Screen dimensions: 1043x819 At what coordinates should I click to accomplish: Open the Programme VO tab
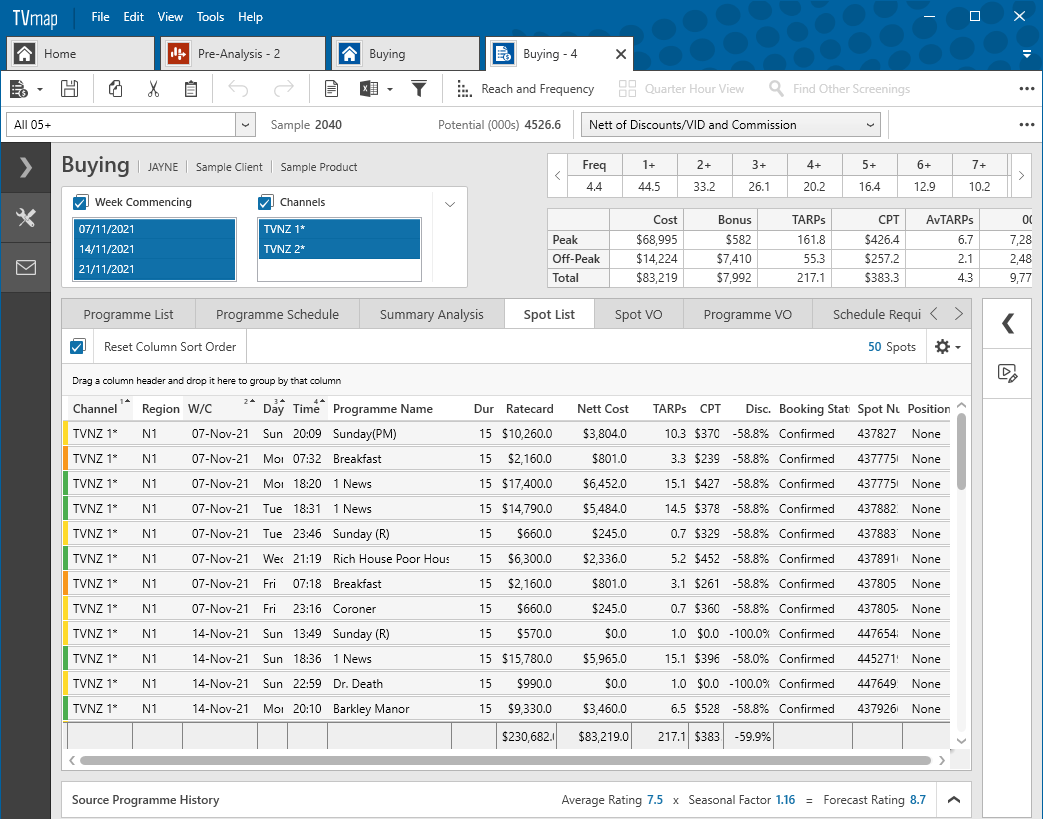click(x=748, y=315)
